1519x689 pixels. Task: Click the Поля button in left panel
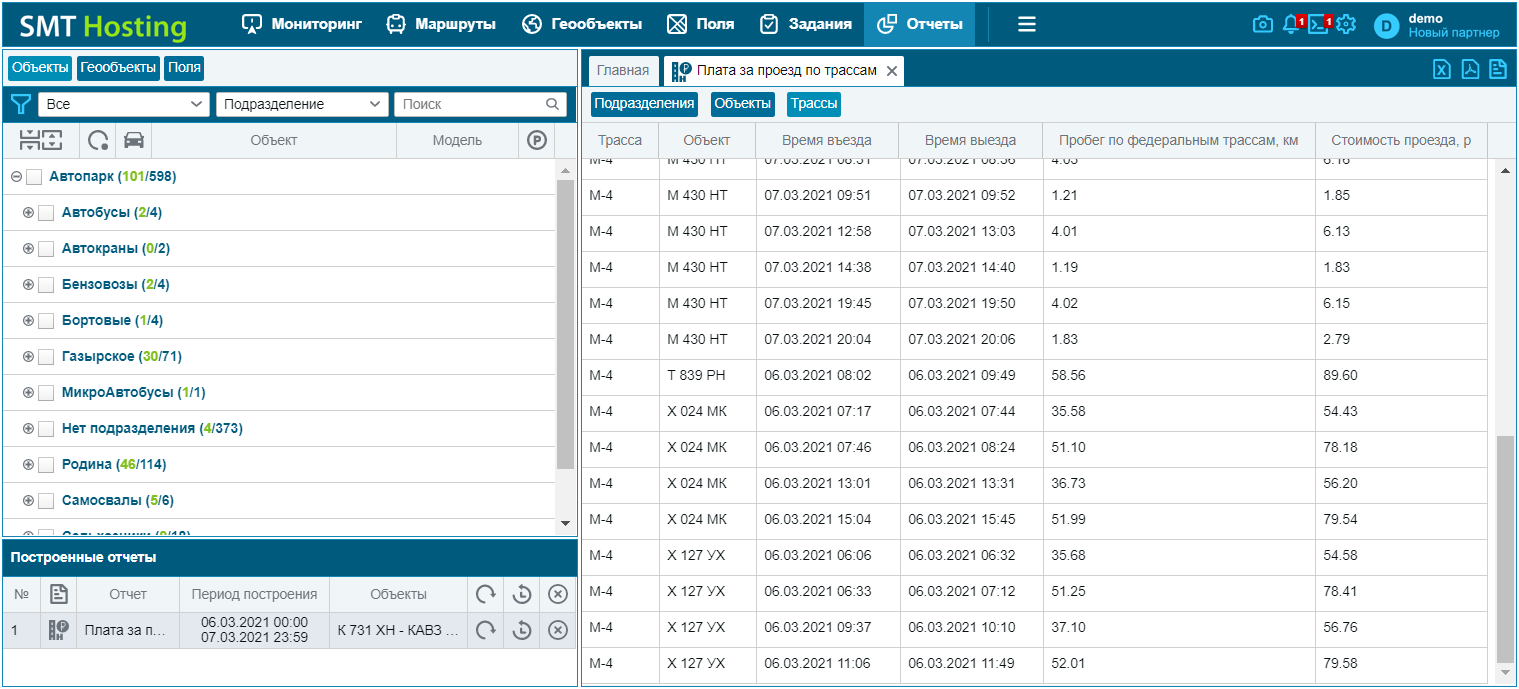click(x=184, y=68)
